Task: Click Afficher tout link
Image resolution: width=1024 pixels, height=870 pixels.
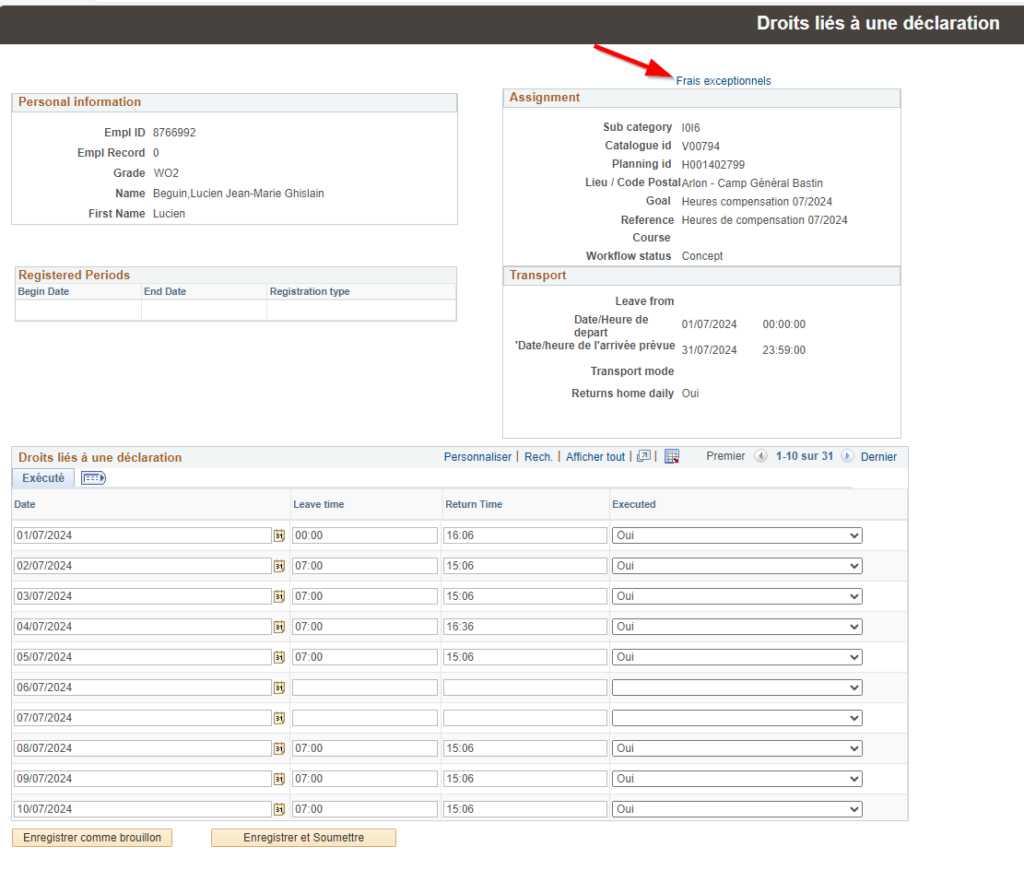Action: [595, 457]
